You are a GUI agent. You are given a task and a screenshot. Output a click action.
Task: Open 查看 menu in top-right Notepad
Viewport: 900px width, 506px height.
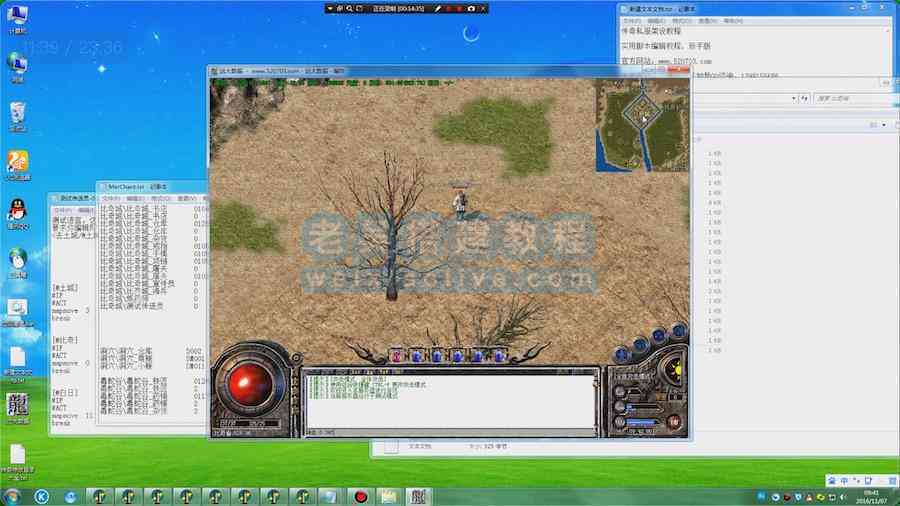707,21
